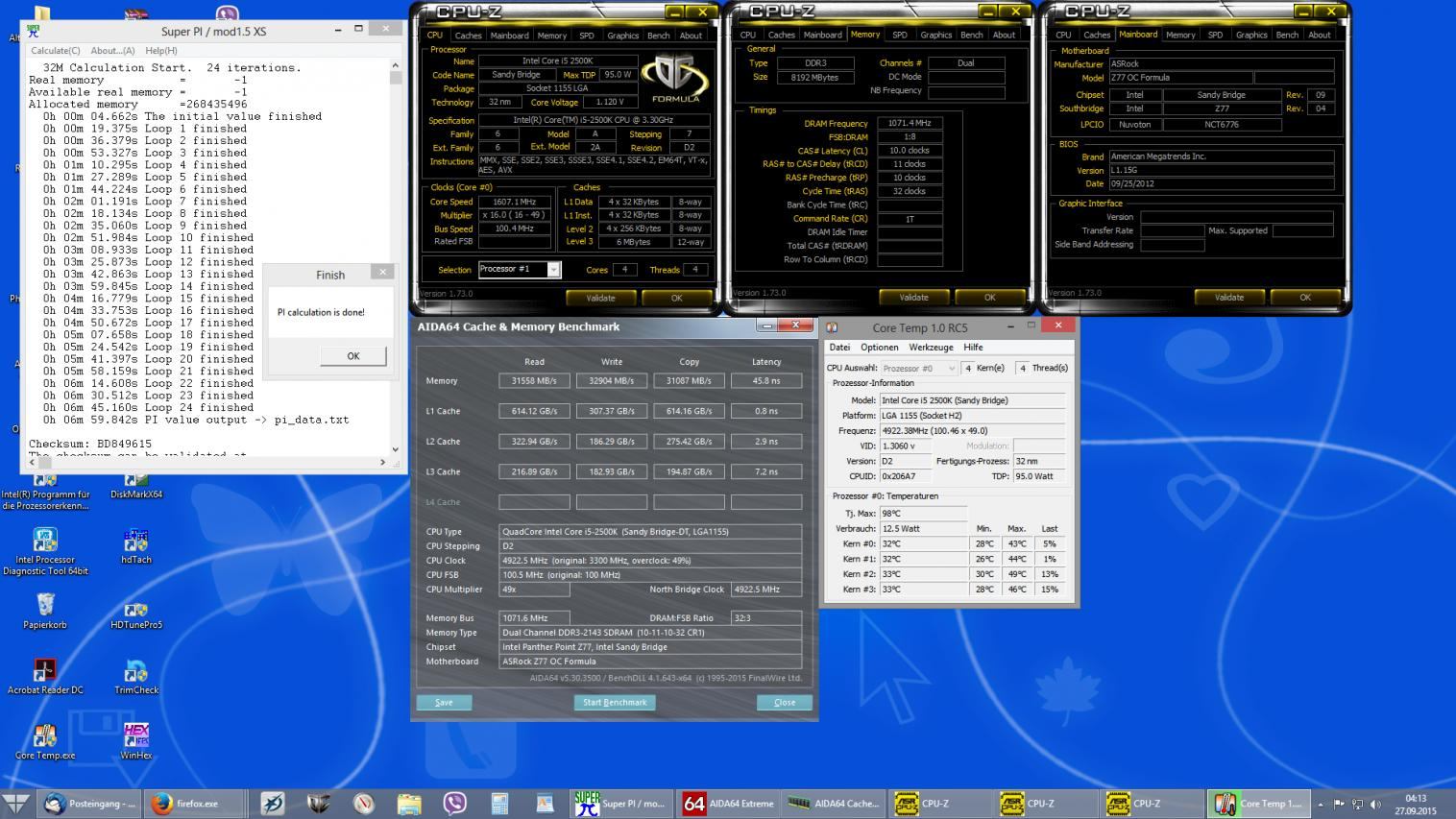
Task: Switch to SPD tab in the CPU-Z Memory window
Action: click(x=899, y=35)
